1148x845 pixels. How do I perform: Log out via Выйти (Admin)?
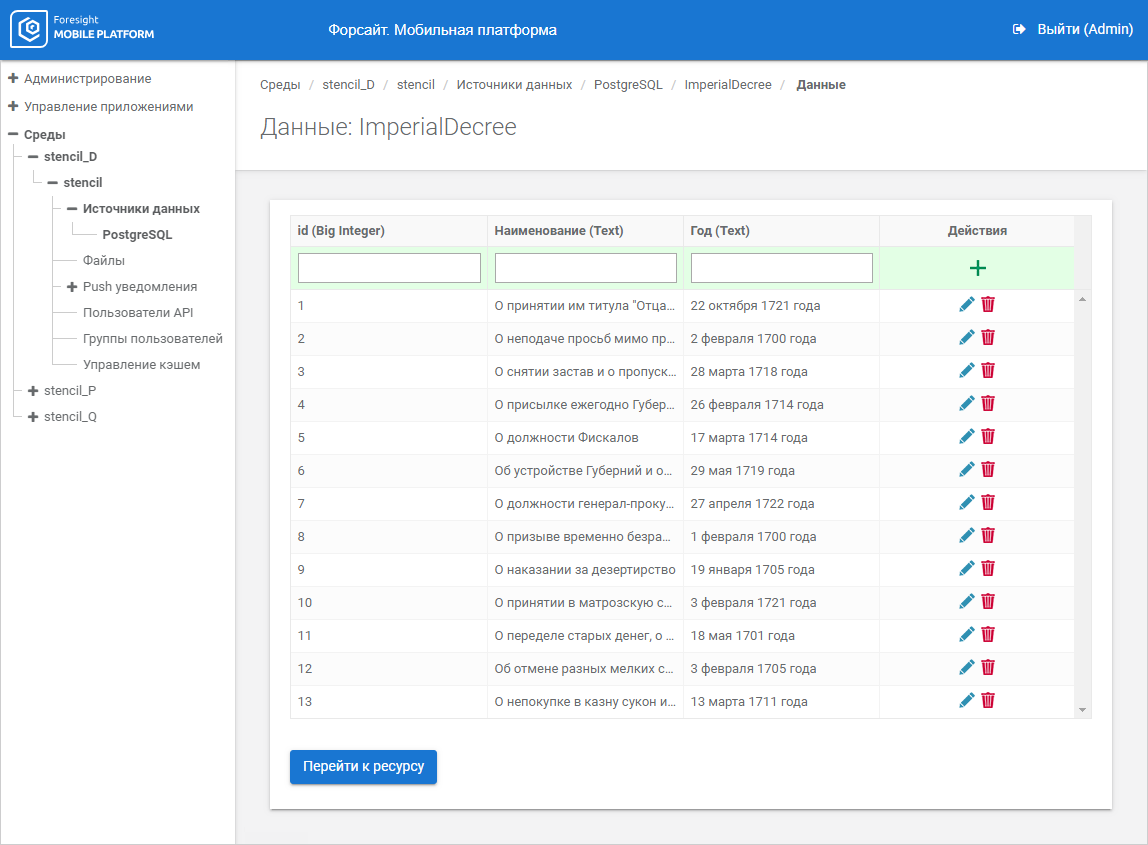[x=1074, y=30]
